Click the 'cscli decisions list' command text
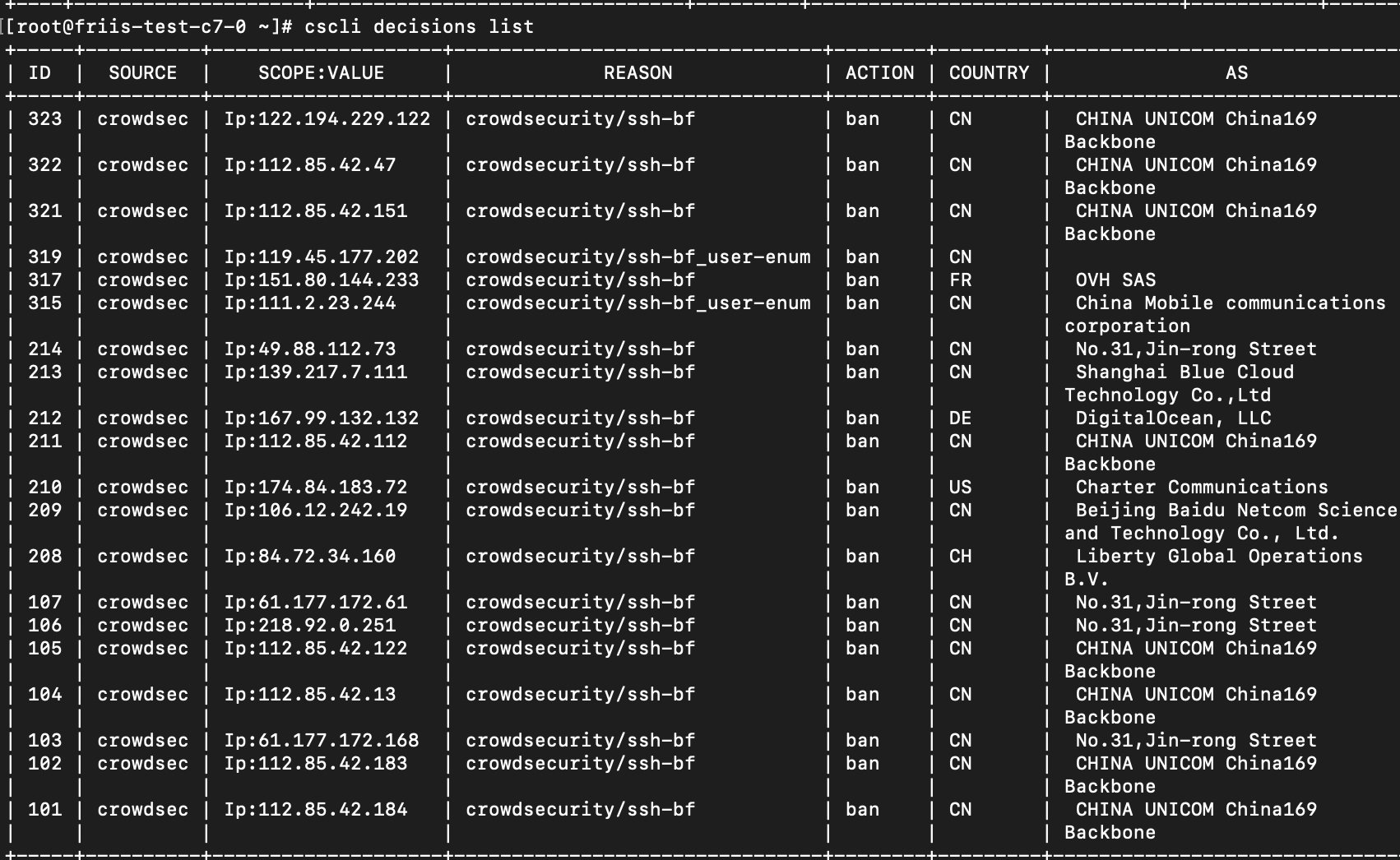The height and width of the screenshot is (860, 1400). 419,27
